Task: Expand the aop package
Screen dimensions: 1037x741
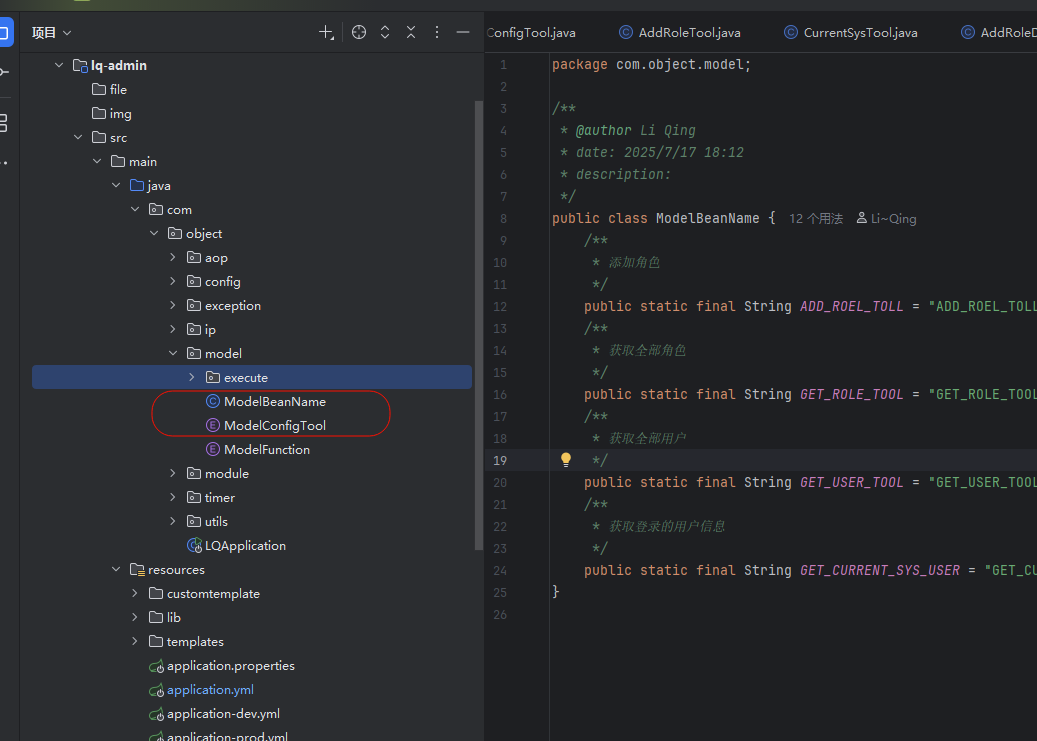Action: point(173,257)
